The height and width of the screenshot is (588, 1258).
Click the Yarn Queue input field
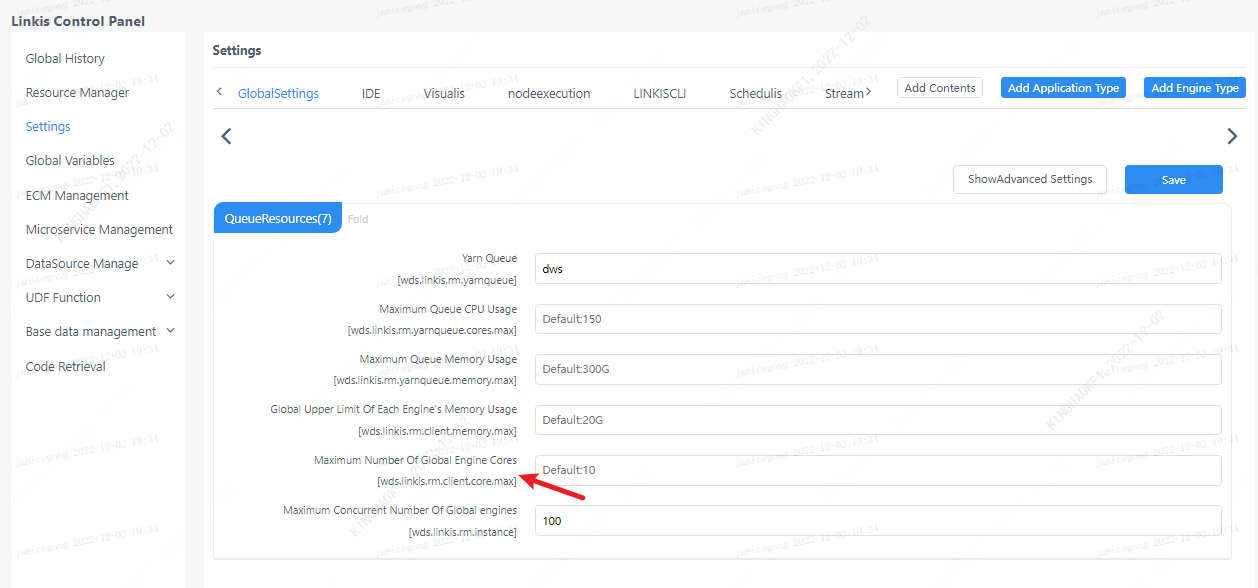point(877,269)
